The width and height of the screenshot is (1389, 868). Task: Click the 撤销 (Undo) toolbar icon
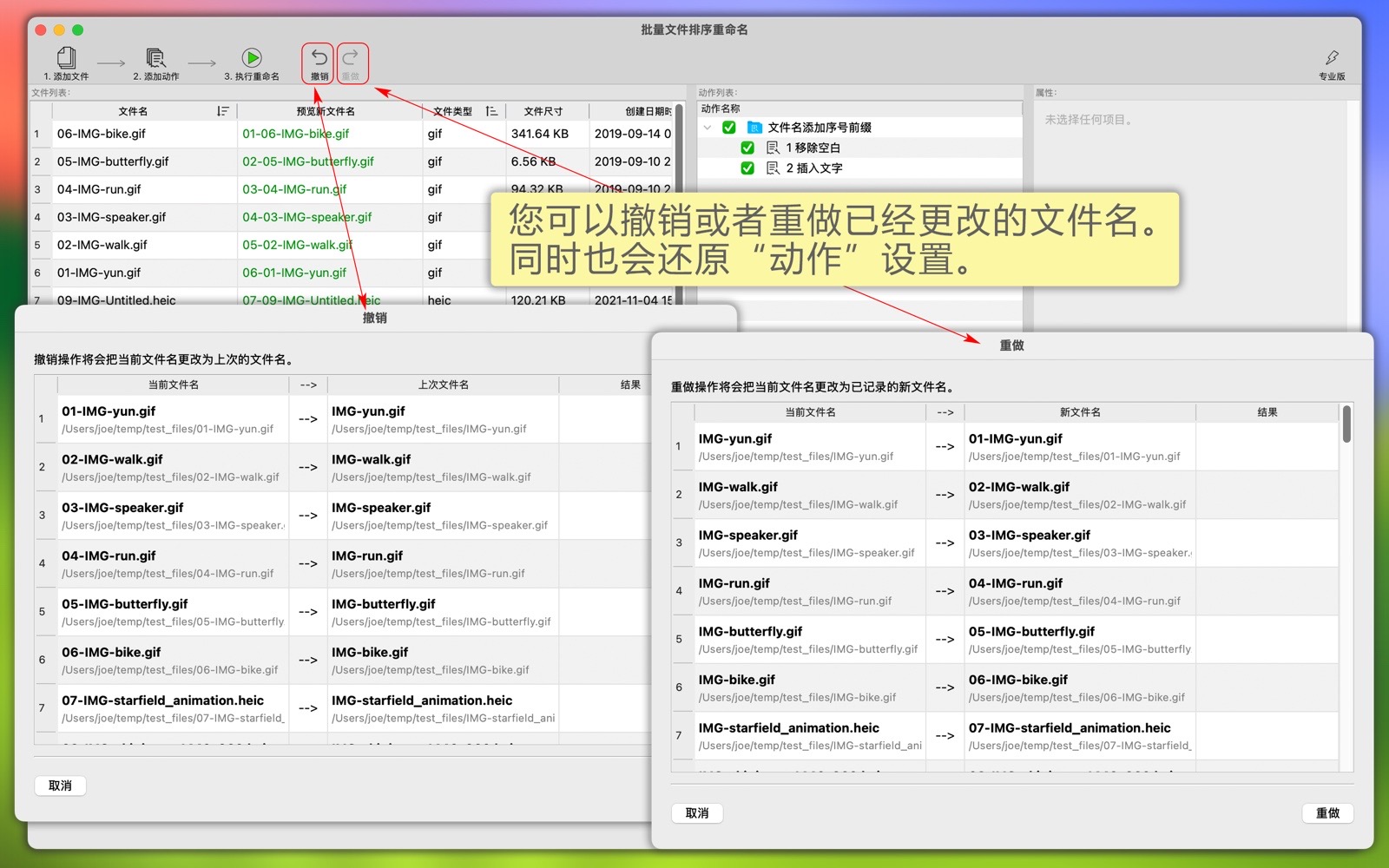point(319,59)
